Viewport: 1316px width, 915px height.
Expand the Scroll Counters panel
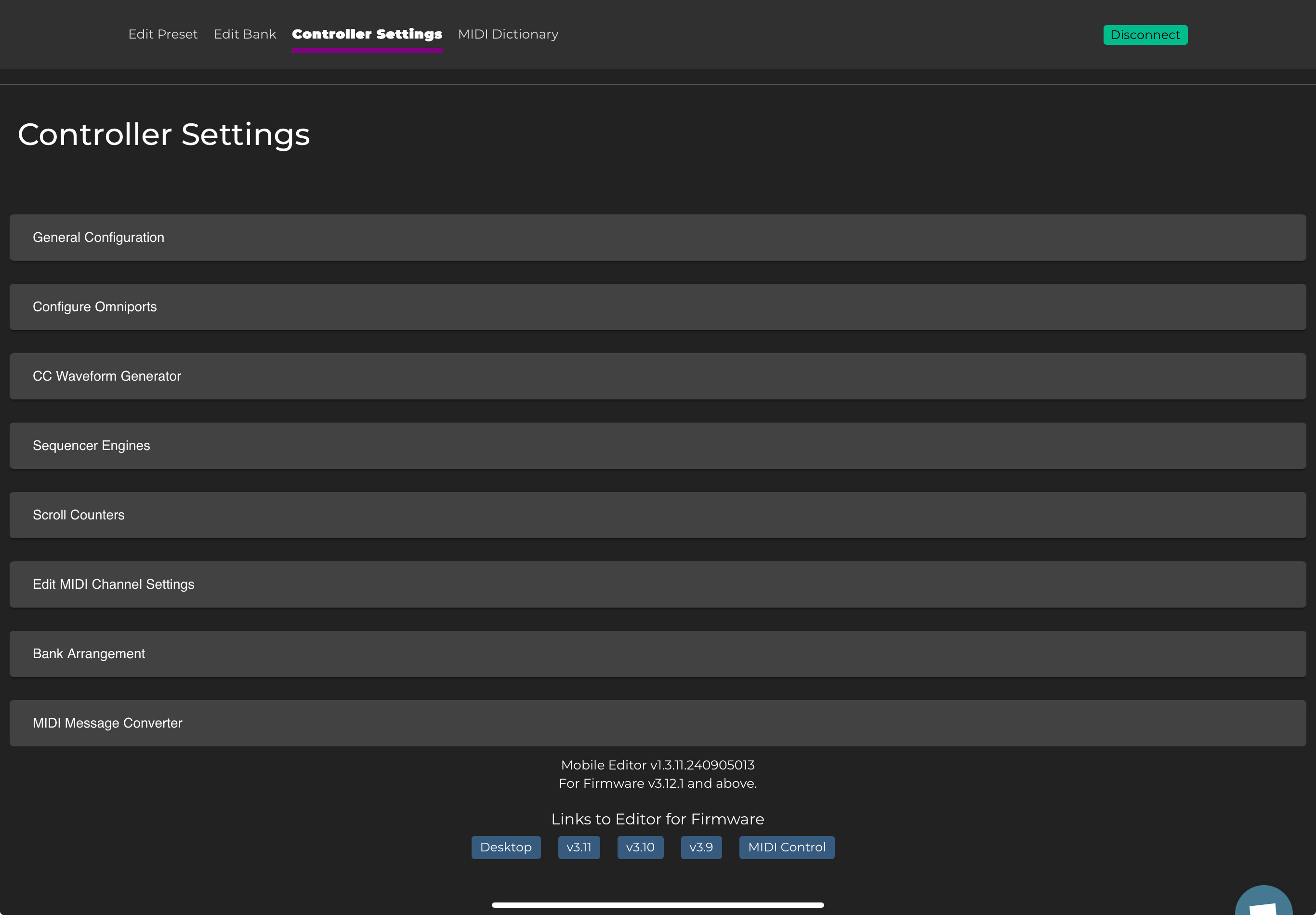coord(658,515)
